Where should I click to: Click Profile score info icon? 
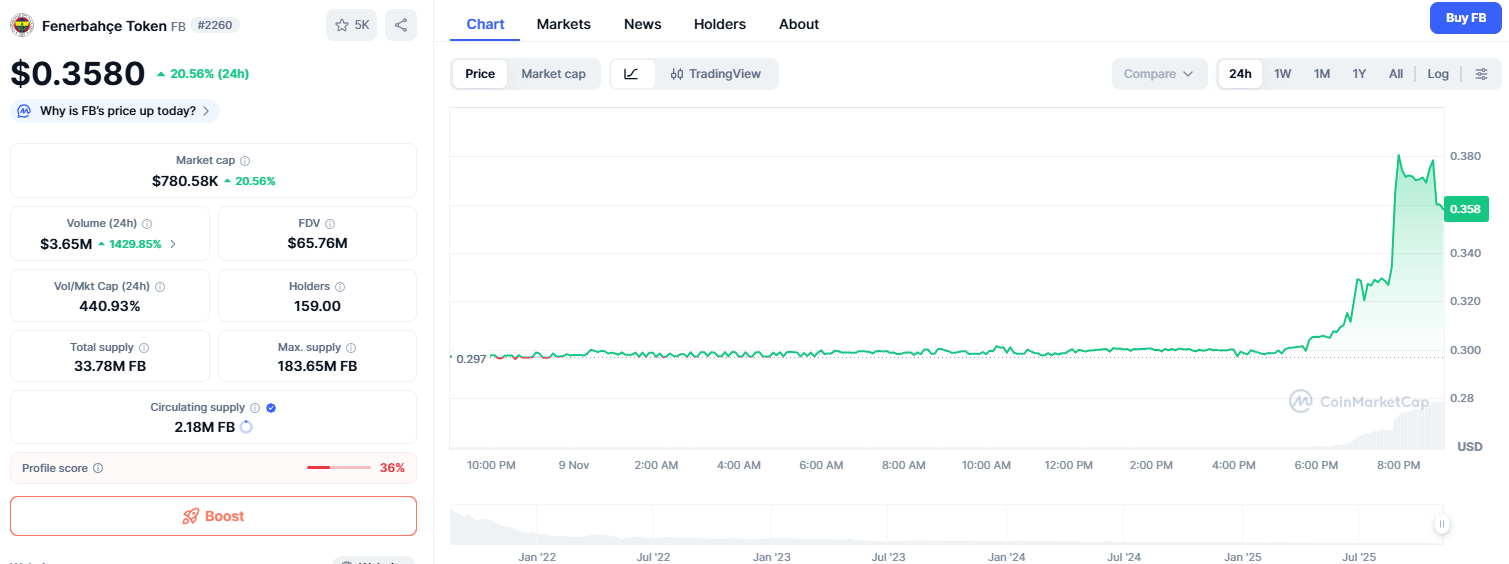(x=98, y=468)
